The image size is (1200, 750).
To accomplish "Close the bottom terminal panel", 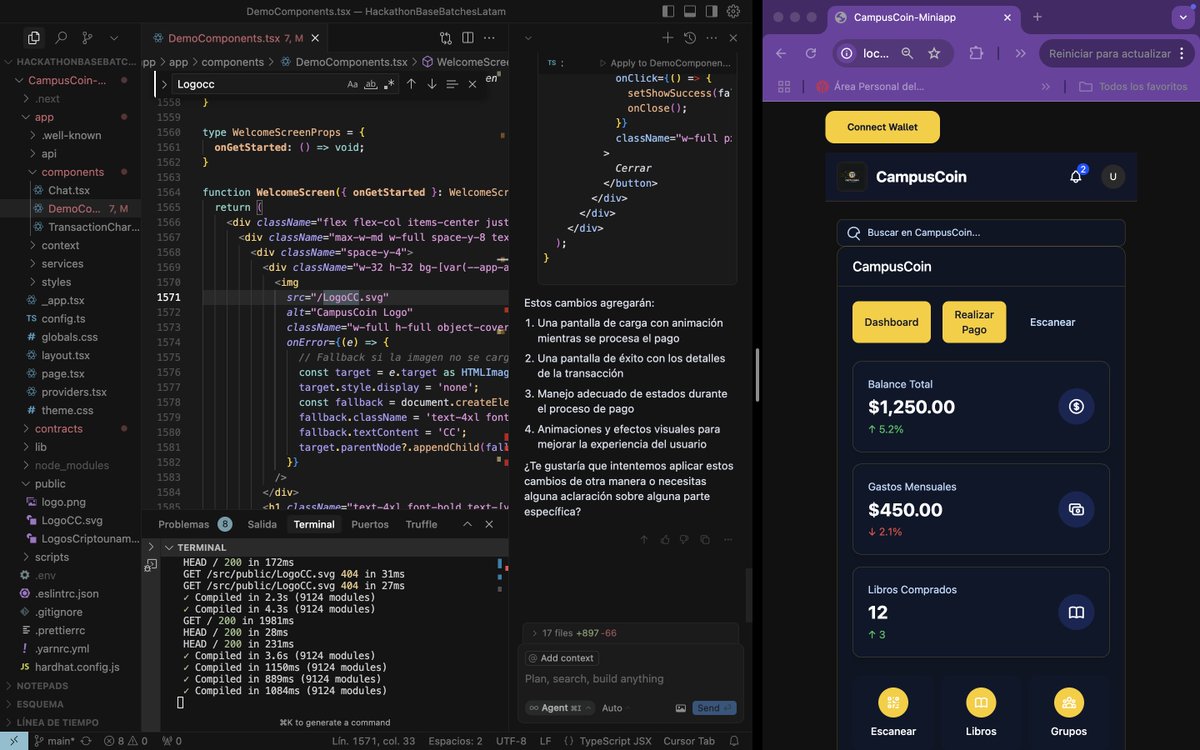I will coord(489,524).
